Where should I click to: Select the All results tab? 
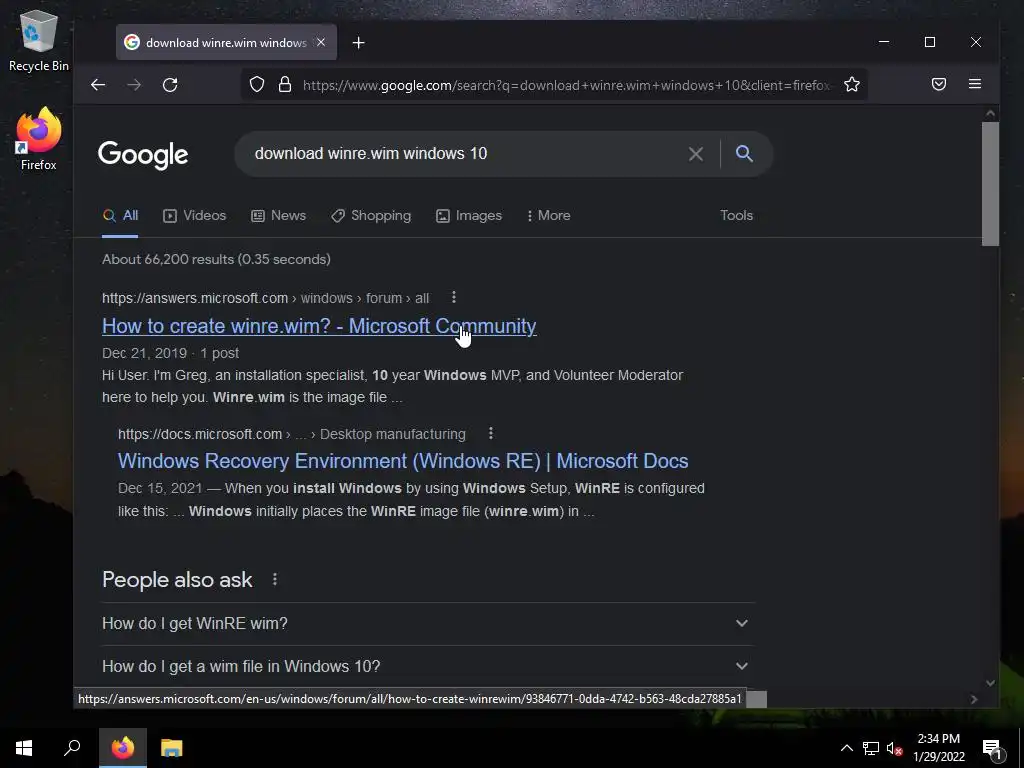[x=121, y=216]
